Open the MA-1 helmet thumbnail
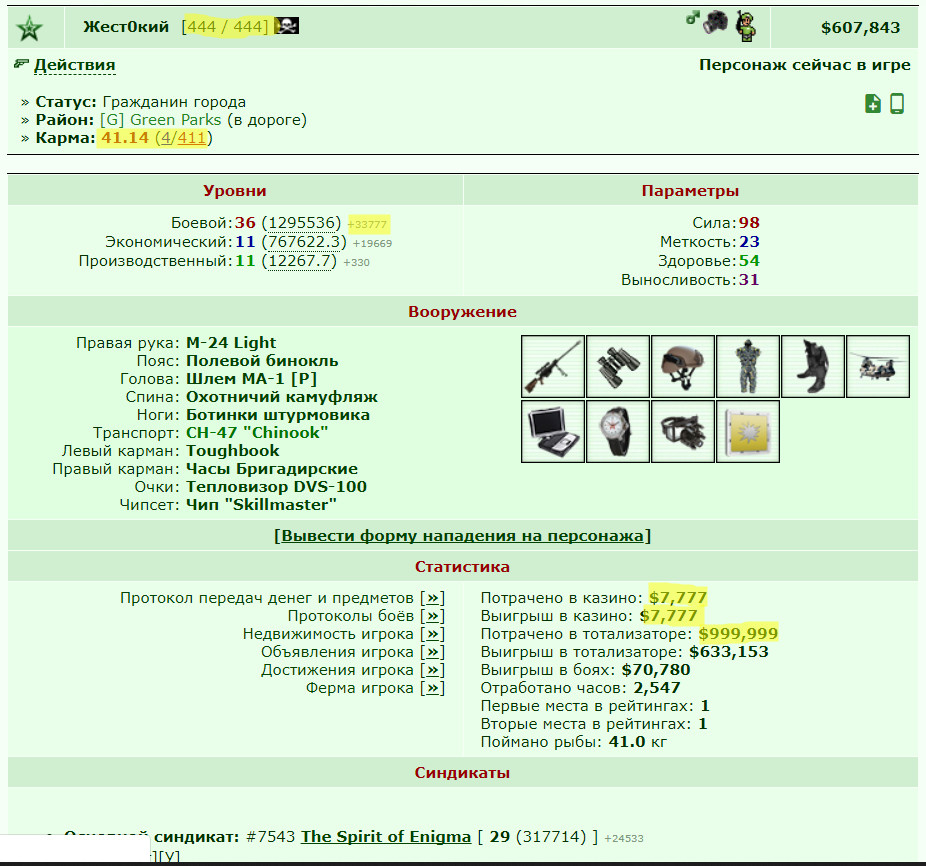This screenshot has height=866, width=926. click(x=683, y=366)
